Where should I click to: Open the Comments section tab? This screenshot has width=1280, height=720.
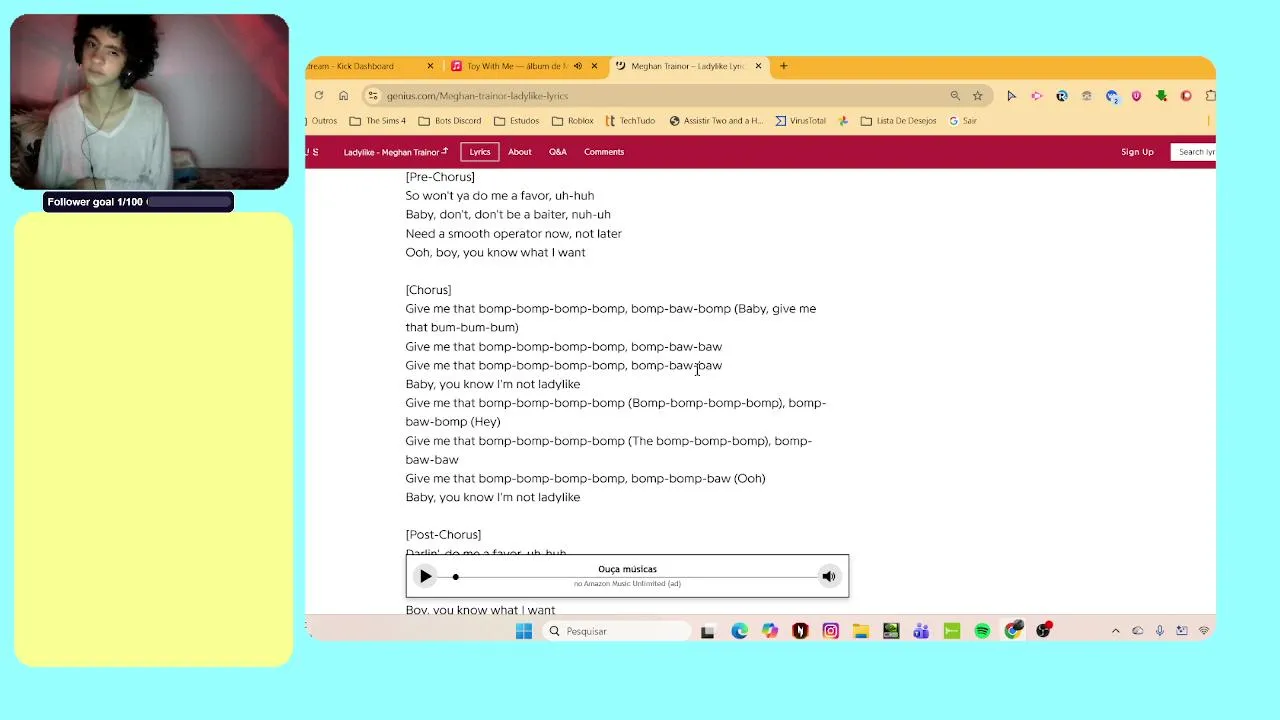tap(604, 152)
